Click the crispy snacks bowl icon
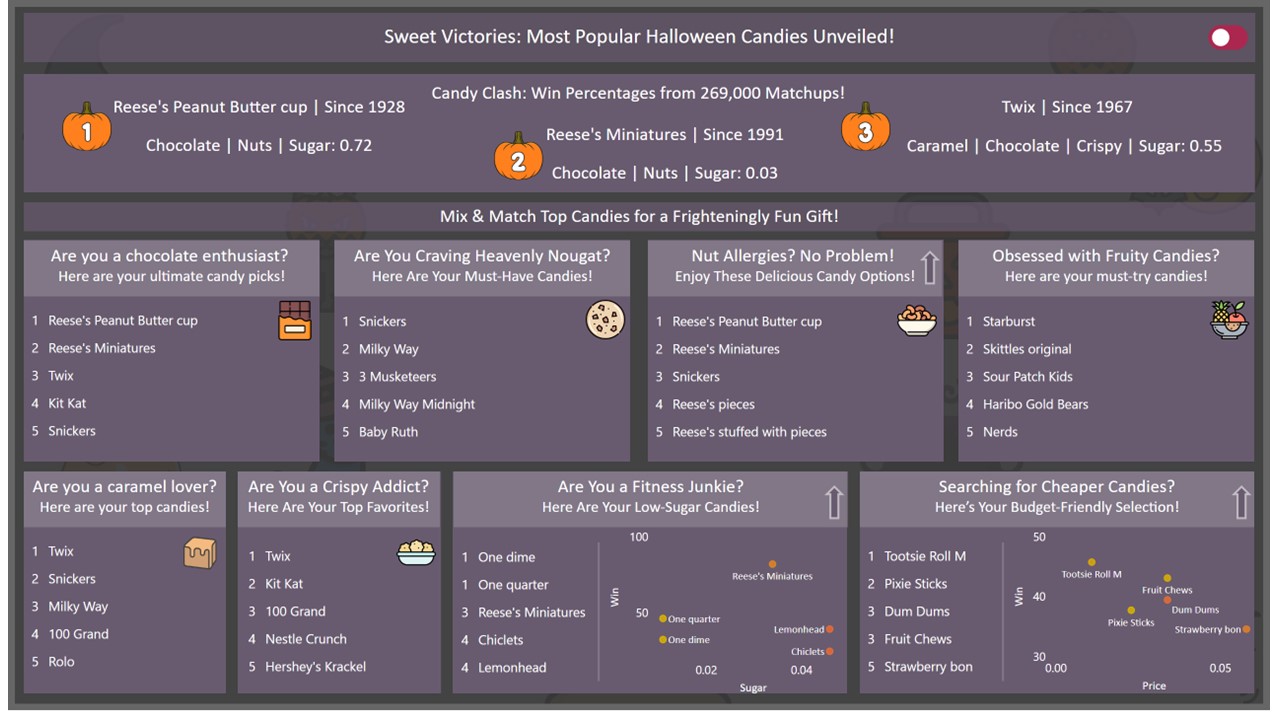Viewport: 1280px width, 720px height. coord(416,553)
